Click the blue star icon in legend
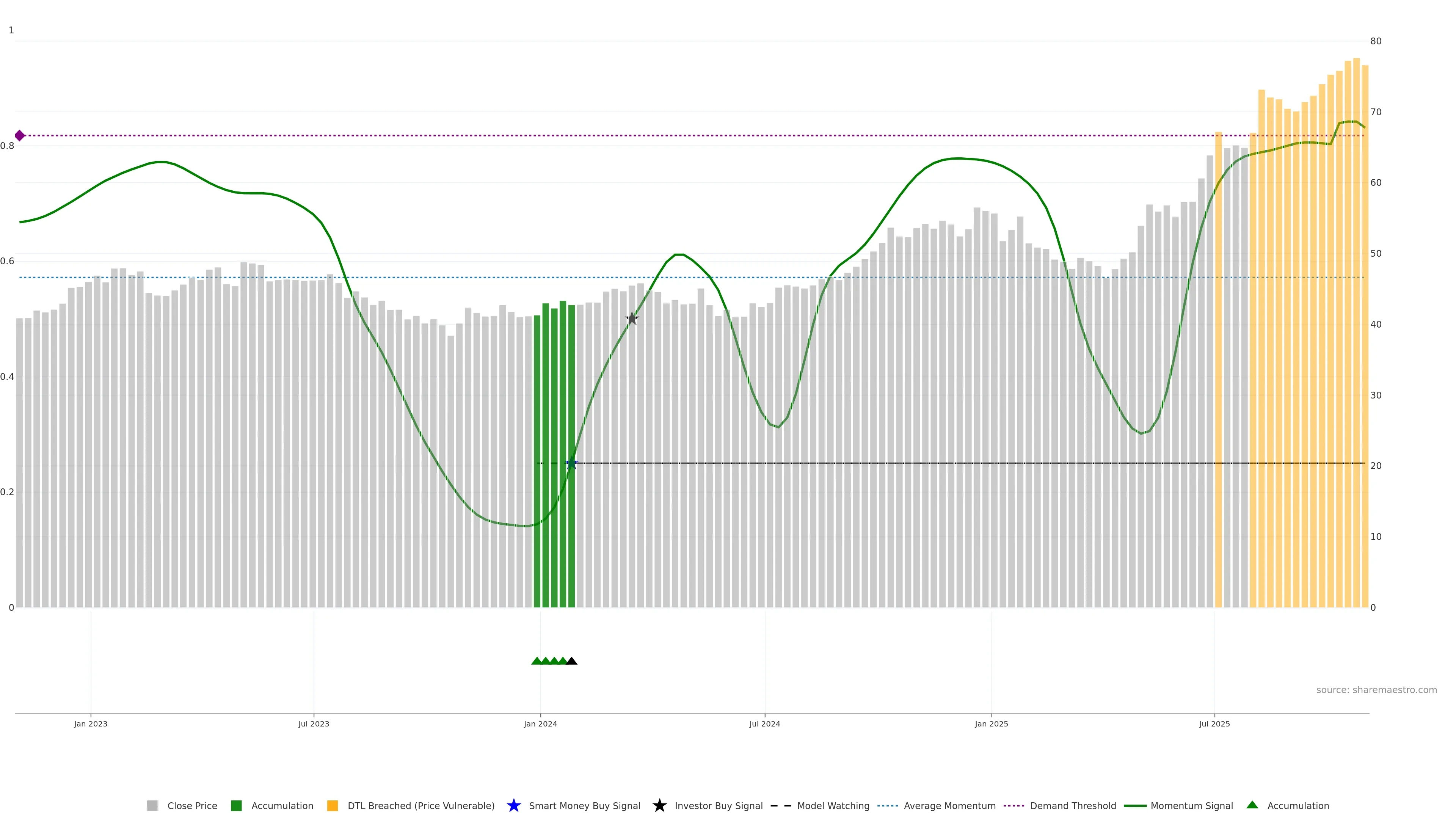This screenshot has width=1456, height=819. tap(514, 806)
